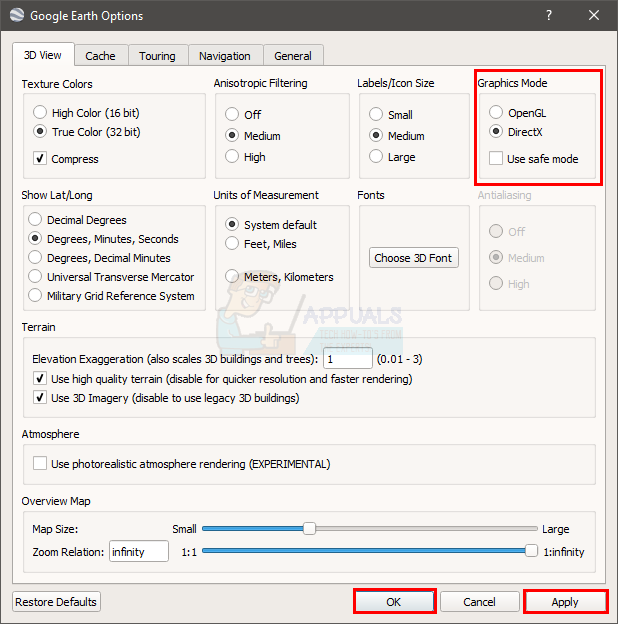The width and height of the screenshot is (618, 624).
Task: Set Anisotropic Filtering to Medium
Action: click(232, 135)
